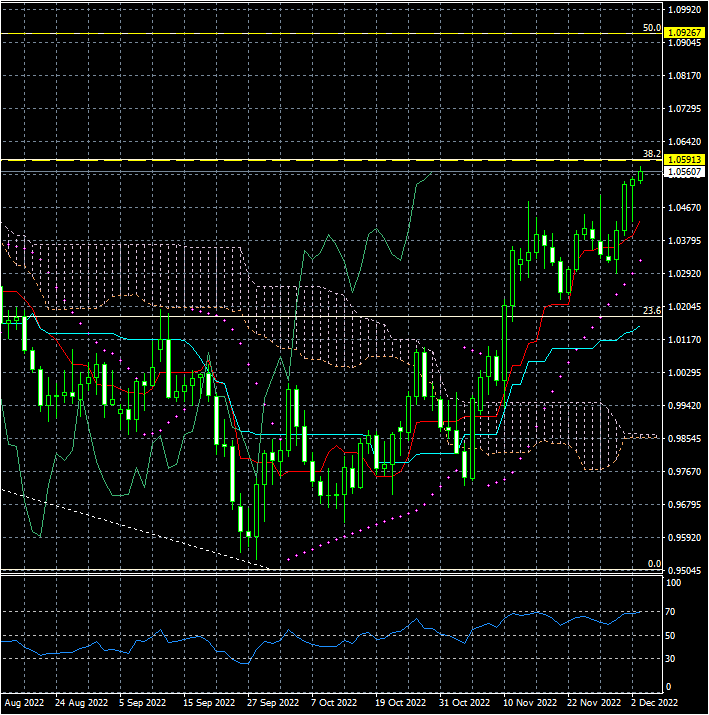Screen dimensions: 709x715
Task: Click the 0.99420 price scale value
Action: [684, 406]
